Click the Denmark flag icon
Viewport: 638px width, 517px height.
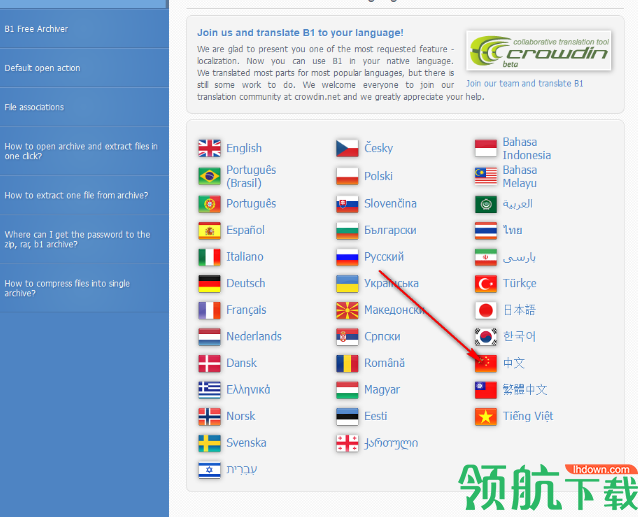209,363
